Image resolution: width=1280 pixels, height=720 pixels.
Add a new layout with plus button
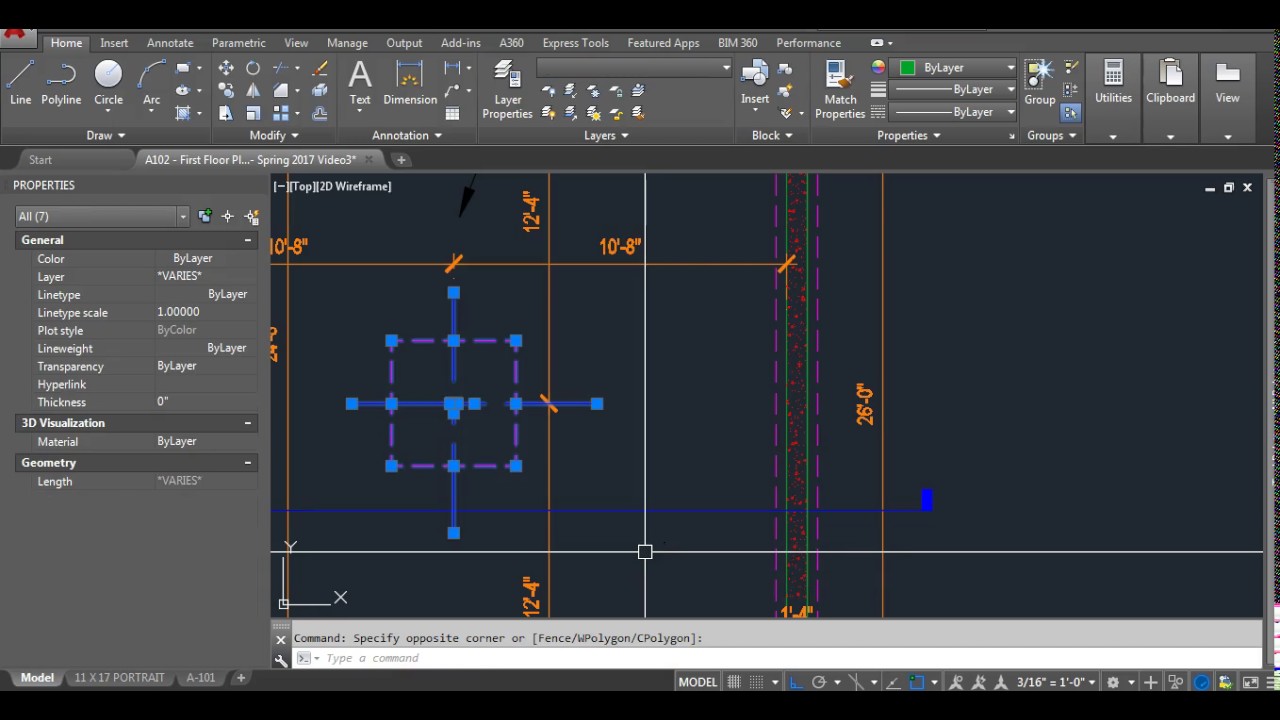click(240, 678)
